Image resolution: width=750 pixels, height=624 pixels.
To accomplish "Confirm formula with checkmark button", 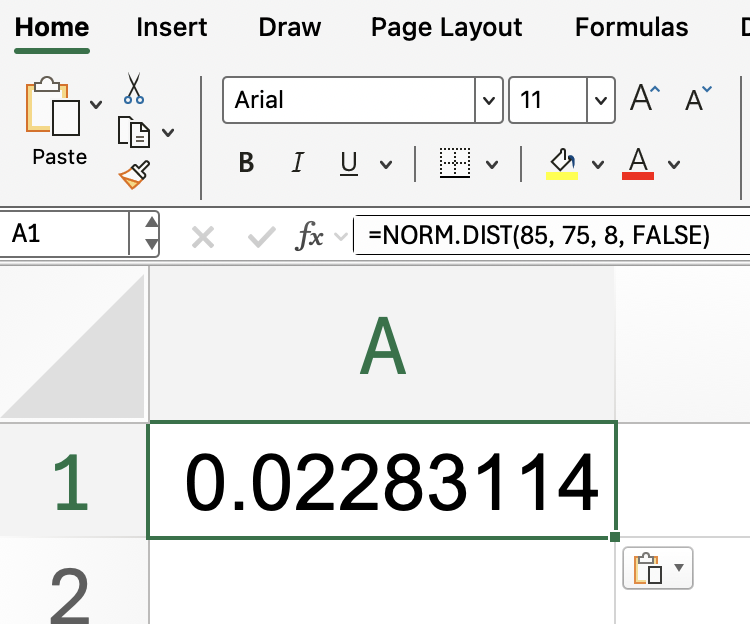I will (261, 237).
